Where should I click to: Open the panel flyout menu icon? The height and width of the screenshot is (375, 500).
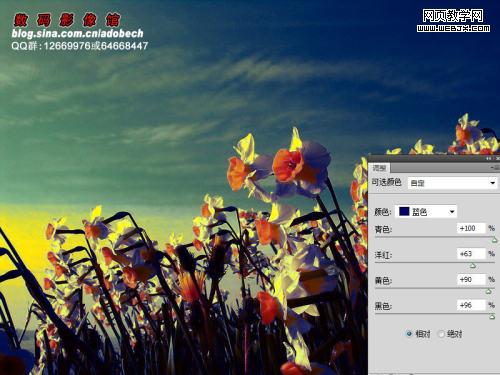495,168
